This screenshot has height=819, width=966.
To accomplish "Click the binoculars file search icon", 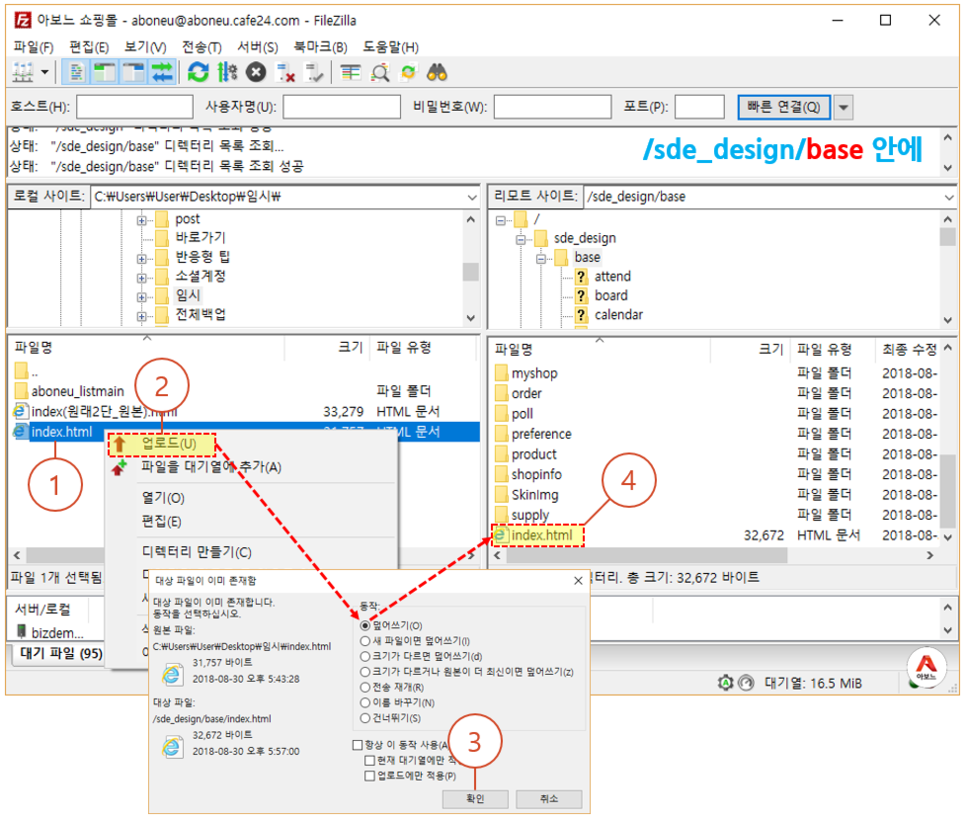I will (437, 73).
